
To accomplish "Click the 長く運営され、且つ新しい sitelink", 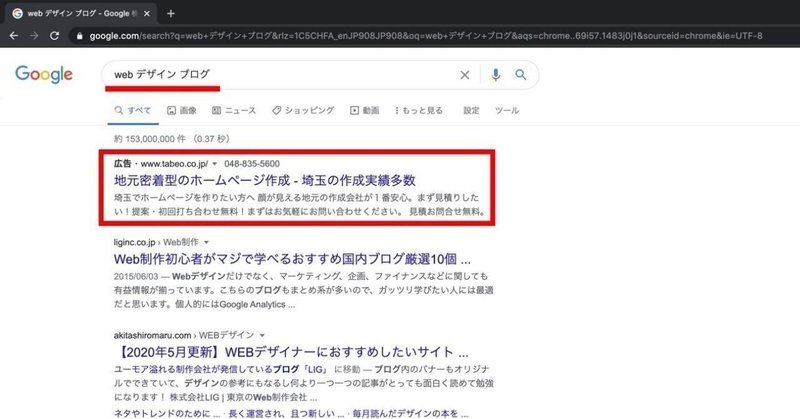I will (286, 413).
